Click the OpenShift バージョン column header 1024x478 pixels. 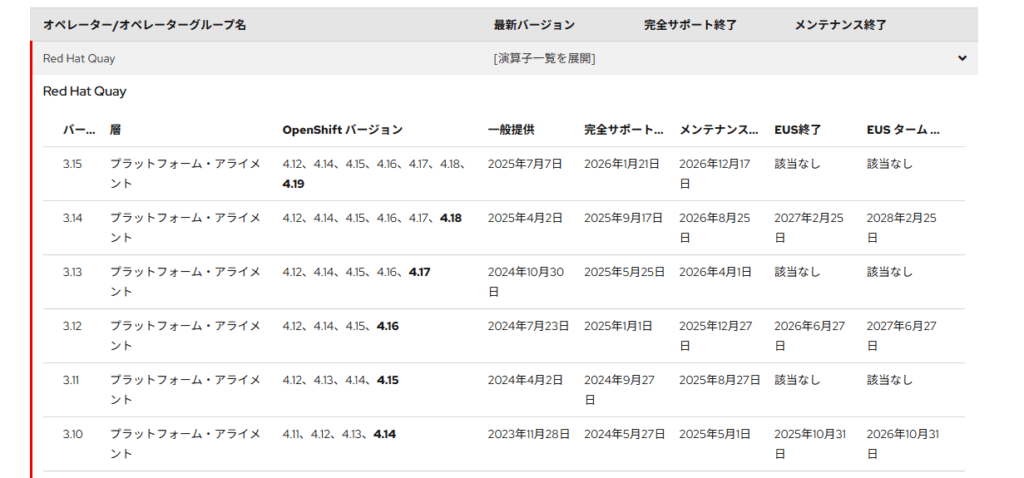(x=342, y=130)
